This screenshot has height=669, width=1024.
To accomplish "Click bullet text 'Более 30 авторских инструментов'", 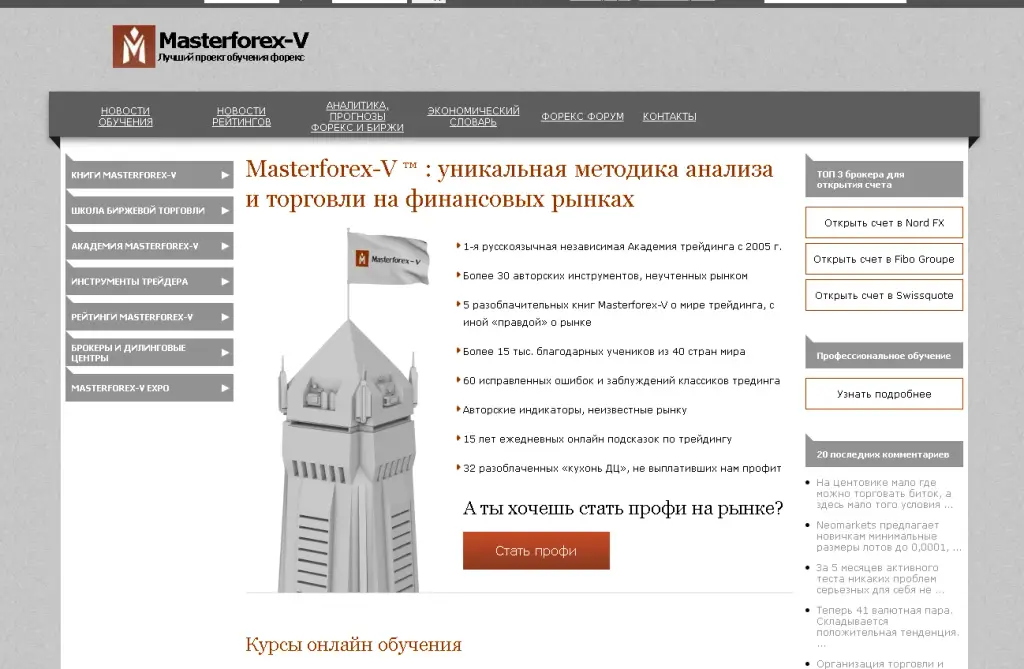I will (x=605, y=276).
